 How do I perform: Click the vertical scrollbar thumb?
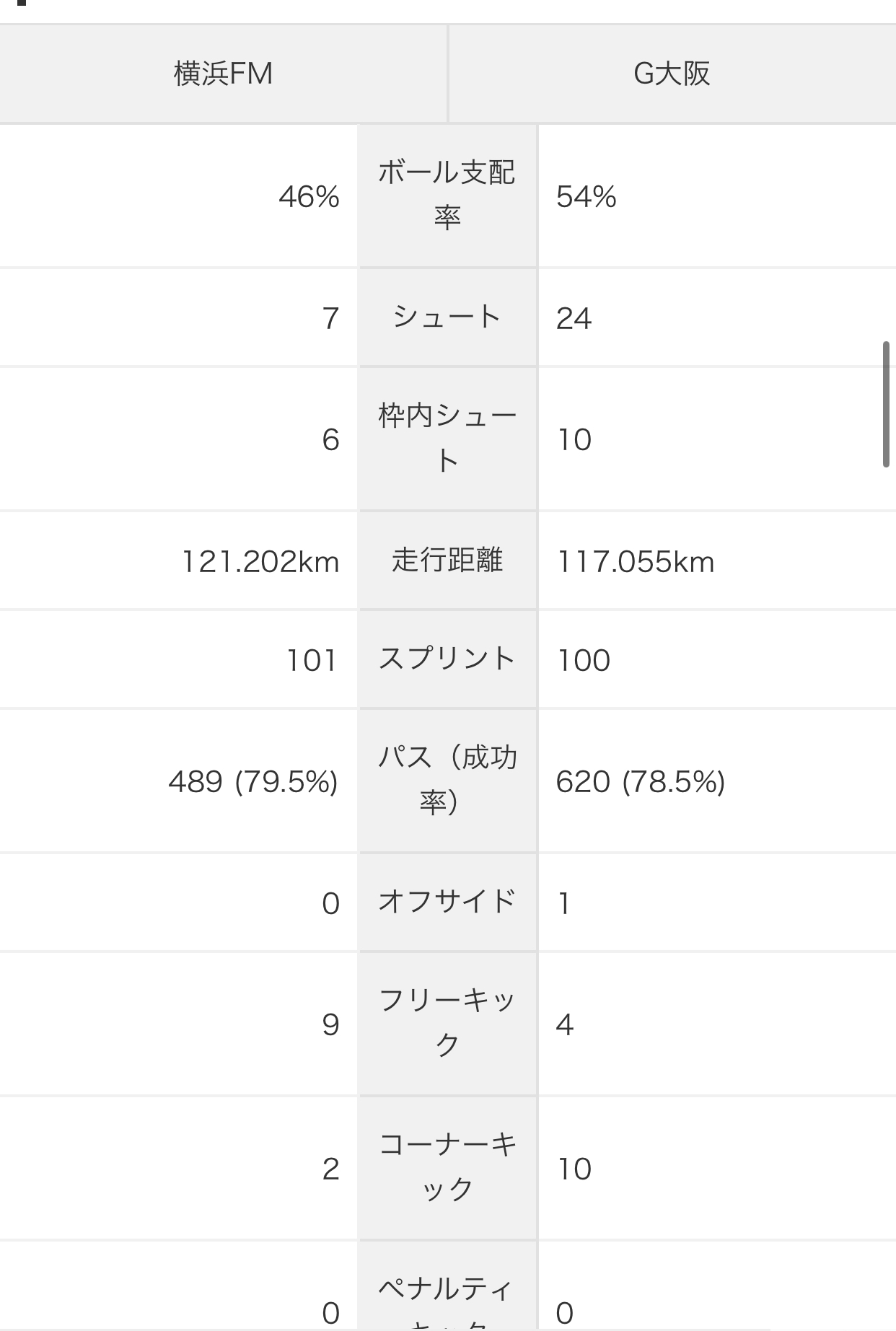coord(886,405)
